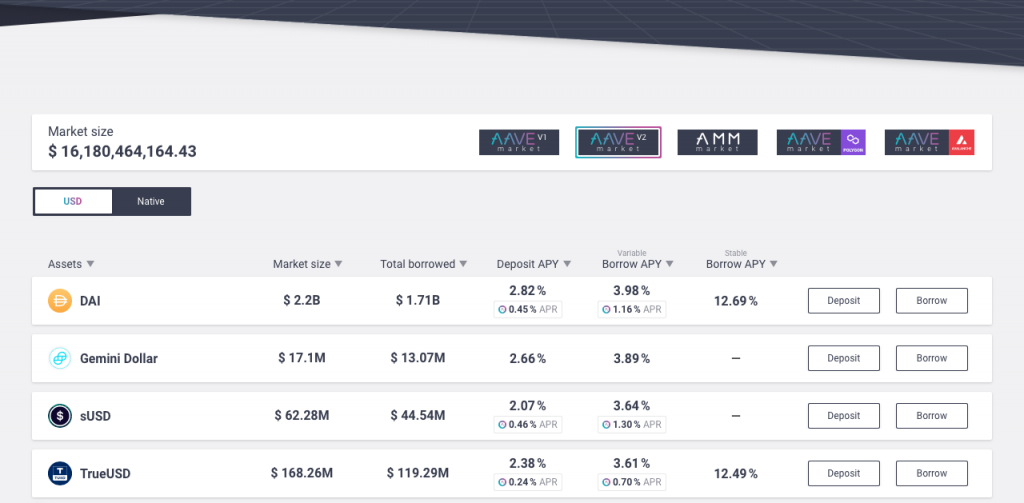The width and height of the screenshot is (1024, 503).
Task: Switch currency display to Native
Action: pyautogui.click(x=151, y=201)
